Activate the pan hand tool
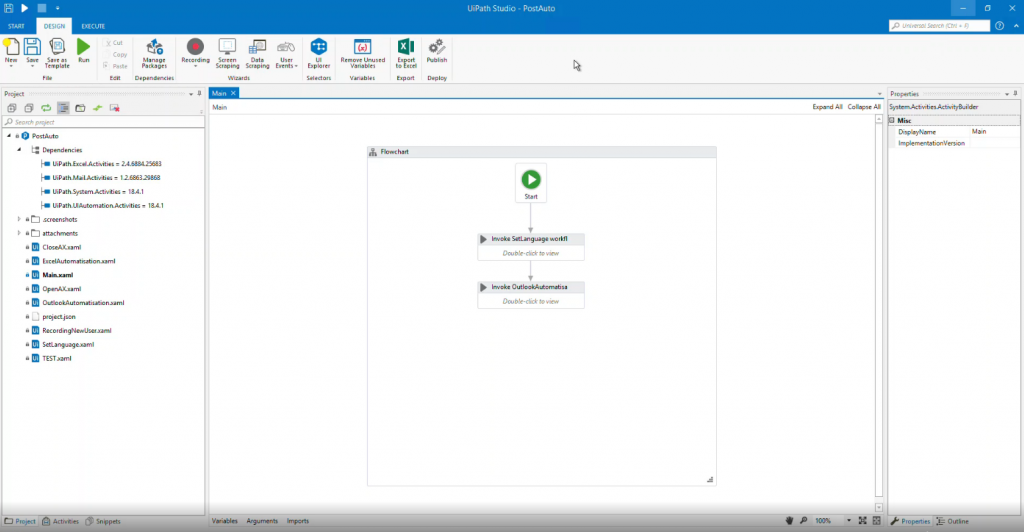This screenshot has height=532, width=1024. [789, 521]
